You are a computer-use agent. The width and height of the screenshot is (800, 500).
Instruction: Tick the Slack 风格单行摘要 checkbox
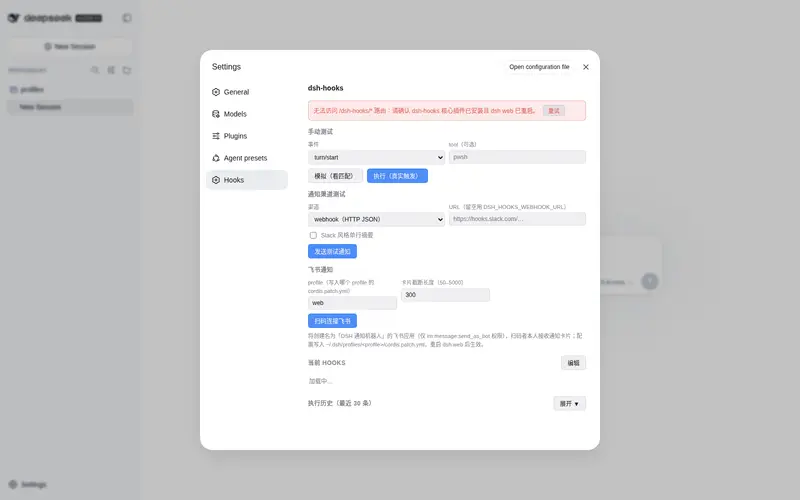(313, 235)
